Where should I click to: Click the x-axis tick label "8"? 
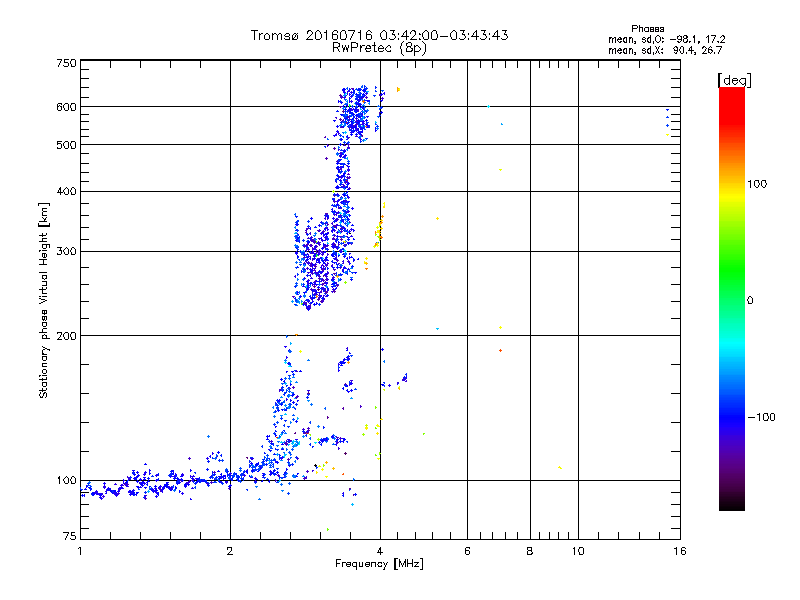pos(530,551)
